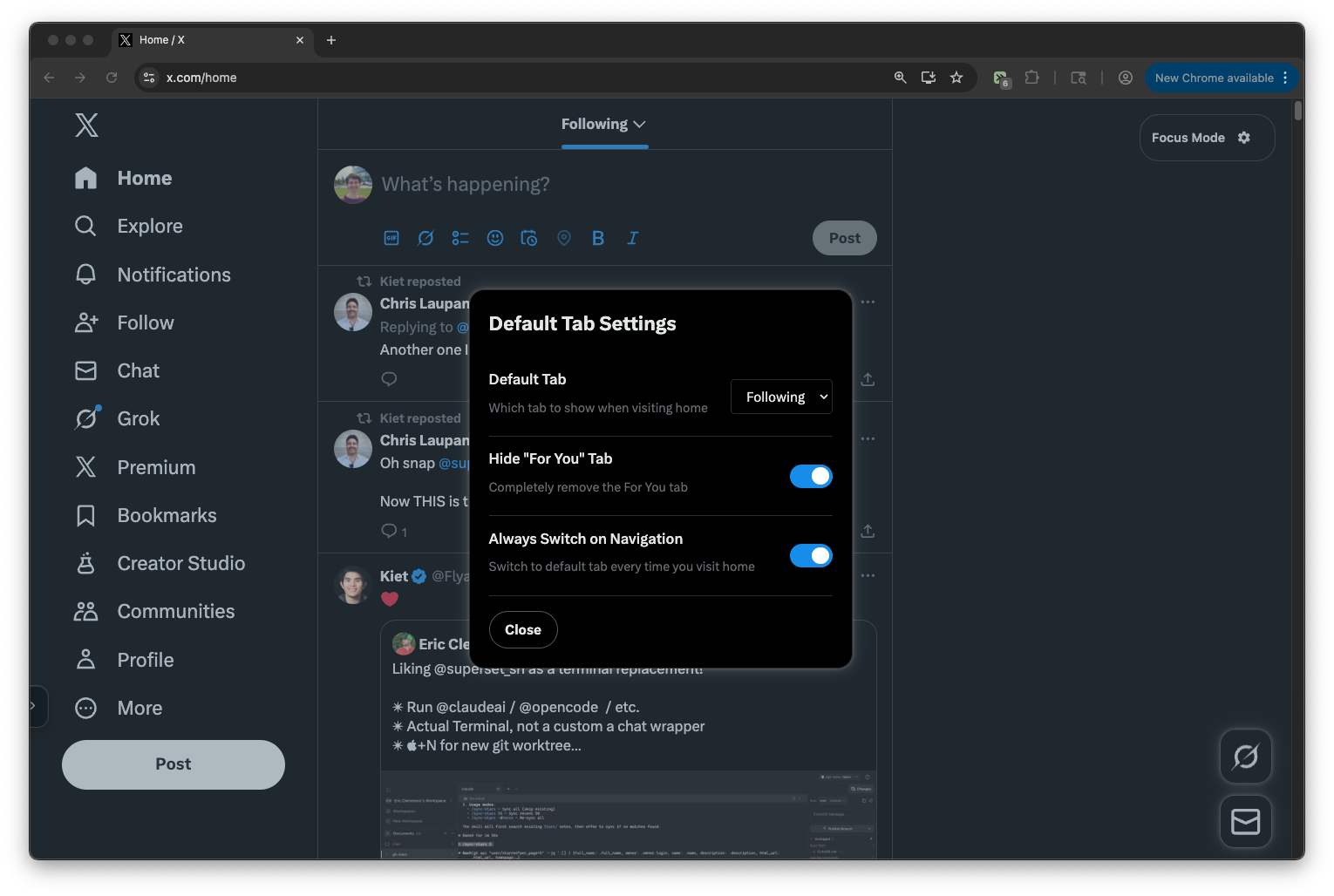Go to Notifications in the sidebar
This screenshot has width=1334, height=896.
[x=174, y=275]
